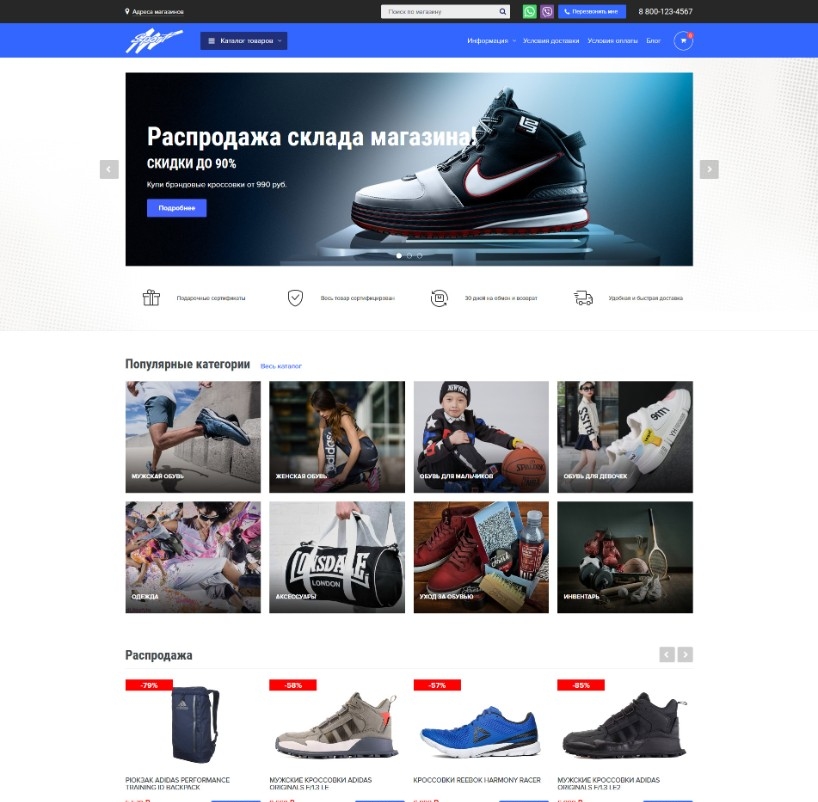
Task: Click the -79% discount badge
Action: pos(149,685)
